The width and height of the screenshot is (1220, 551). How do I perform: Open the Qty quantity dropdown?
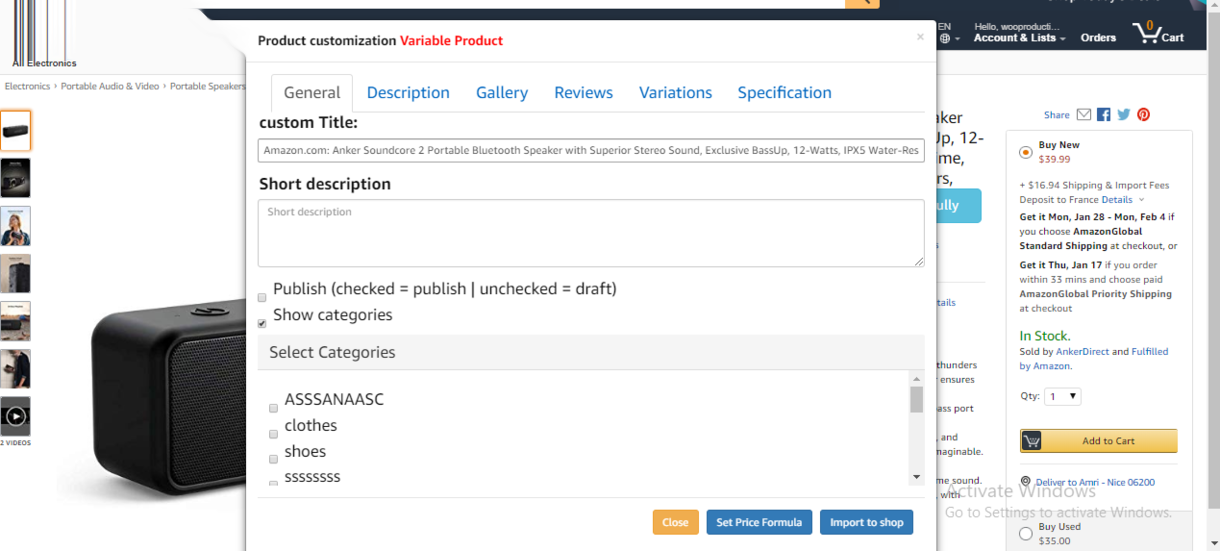tap(1062, 396)
